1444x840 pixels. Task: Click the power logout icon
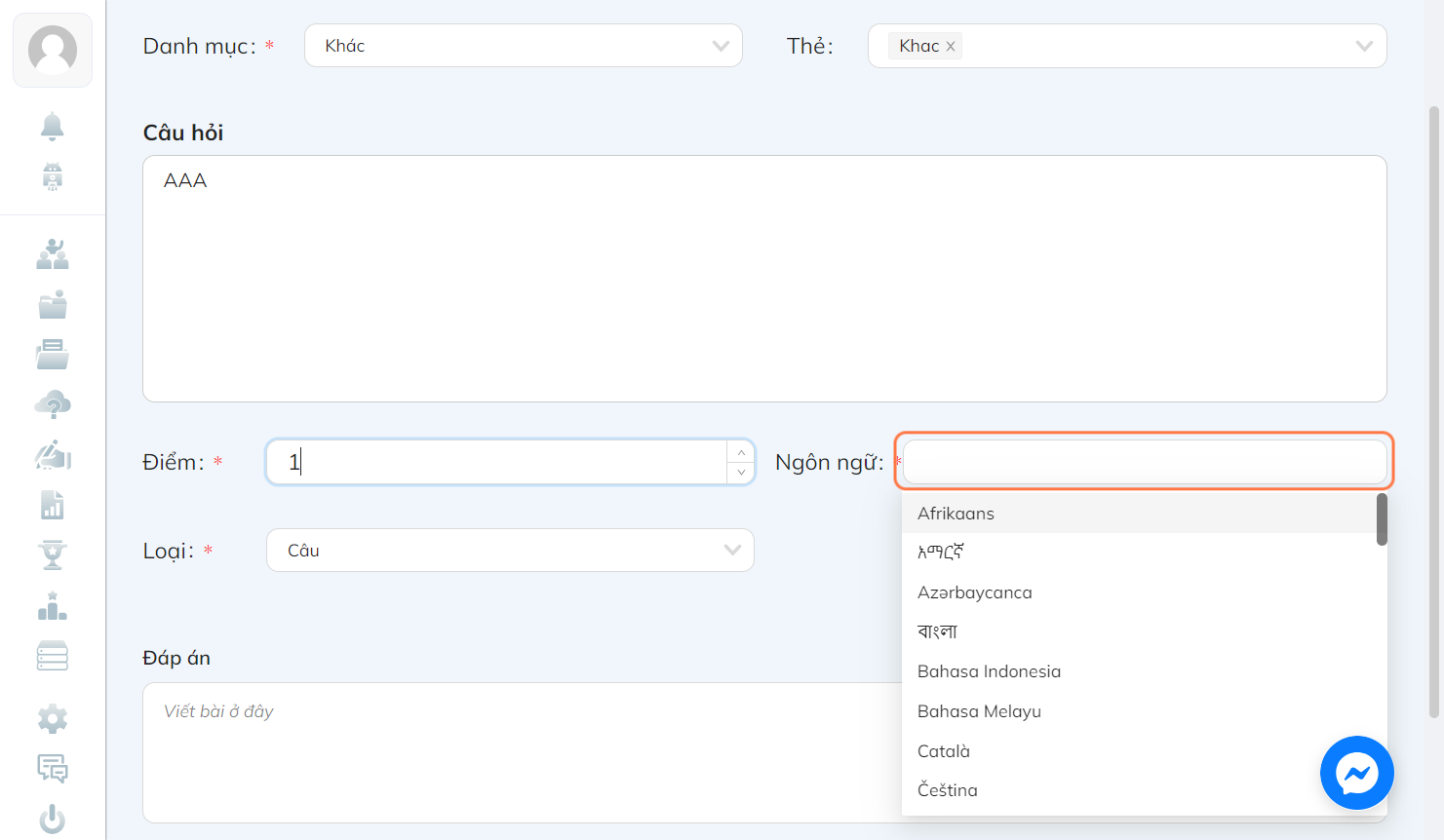pyautogui.click(x=53, y=820)
